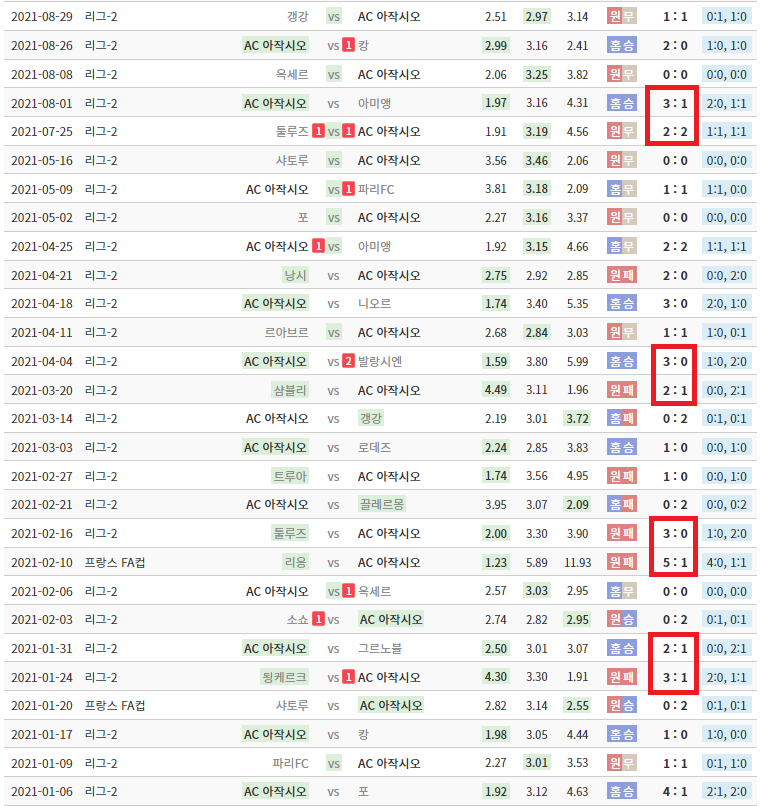
Task: Open the 르아브르 team link
Action: [x=286, y=332]
